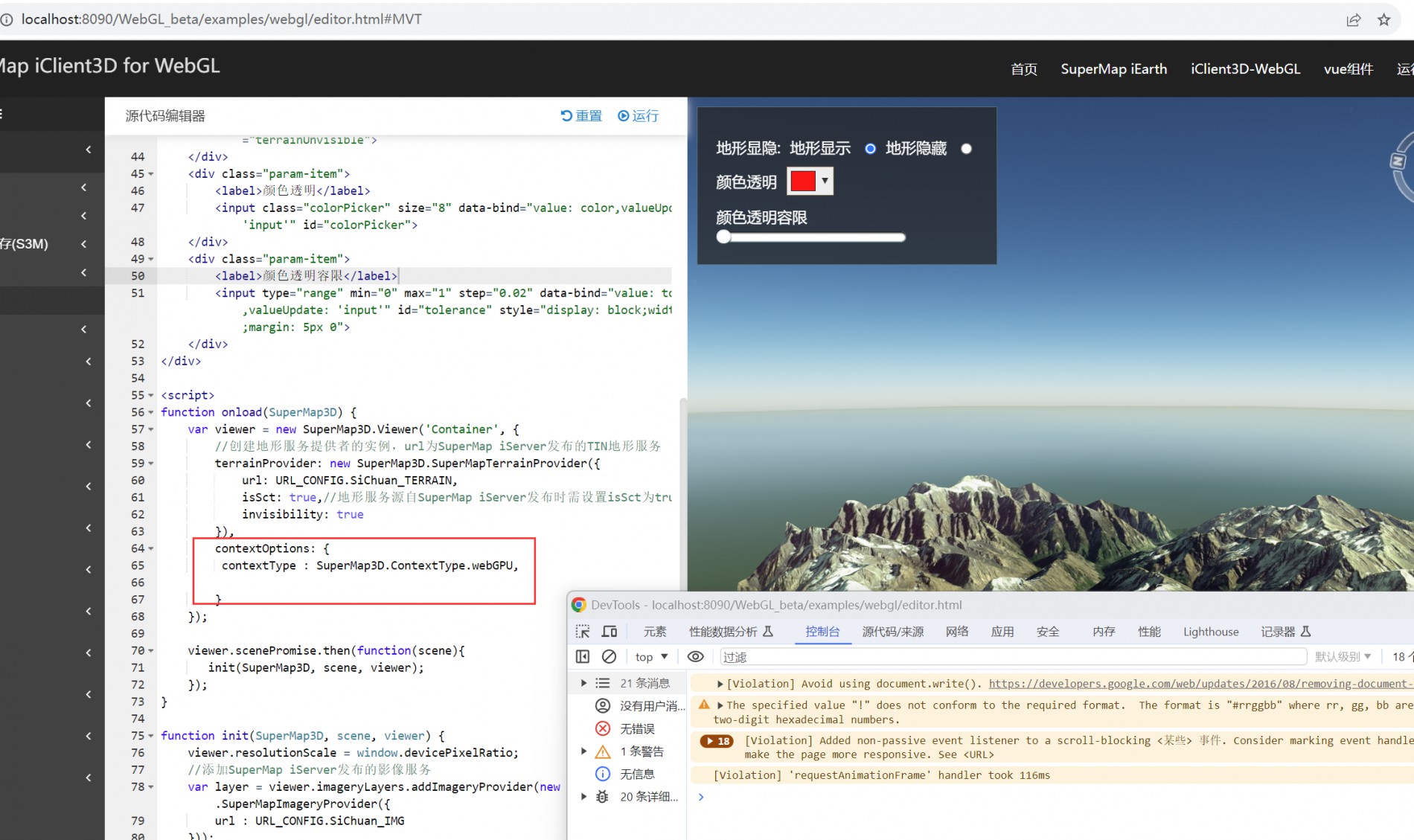Click the 颜色透明容限 slider handle
This screenshot has height=840, width=1414.
click(x=723, y=237)
